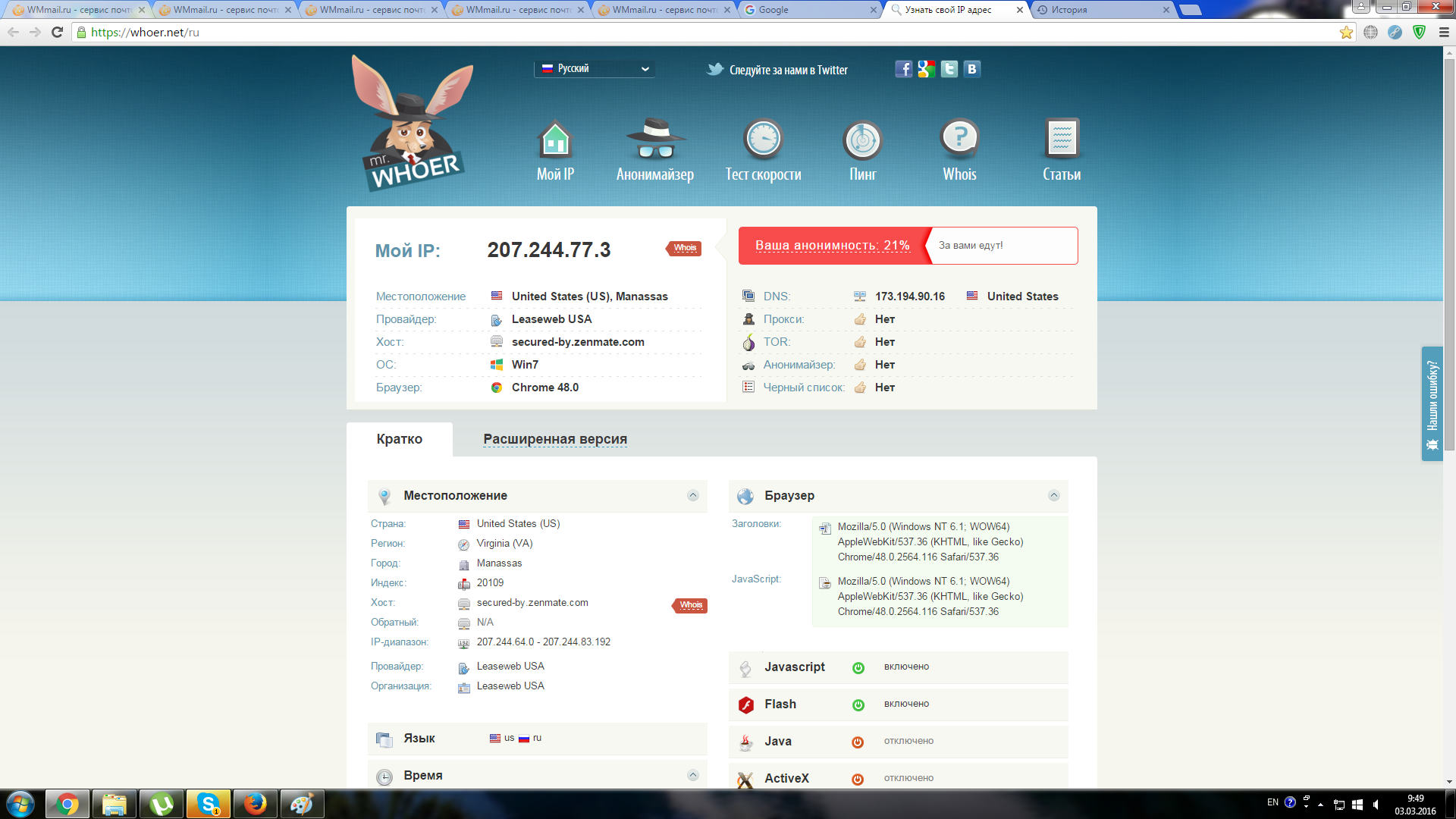Image resolution: width=1456 pixels, height=819 pixels.
Task: Click the browser forward arrow
Action: (35, 32)
